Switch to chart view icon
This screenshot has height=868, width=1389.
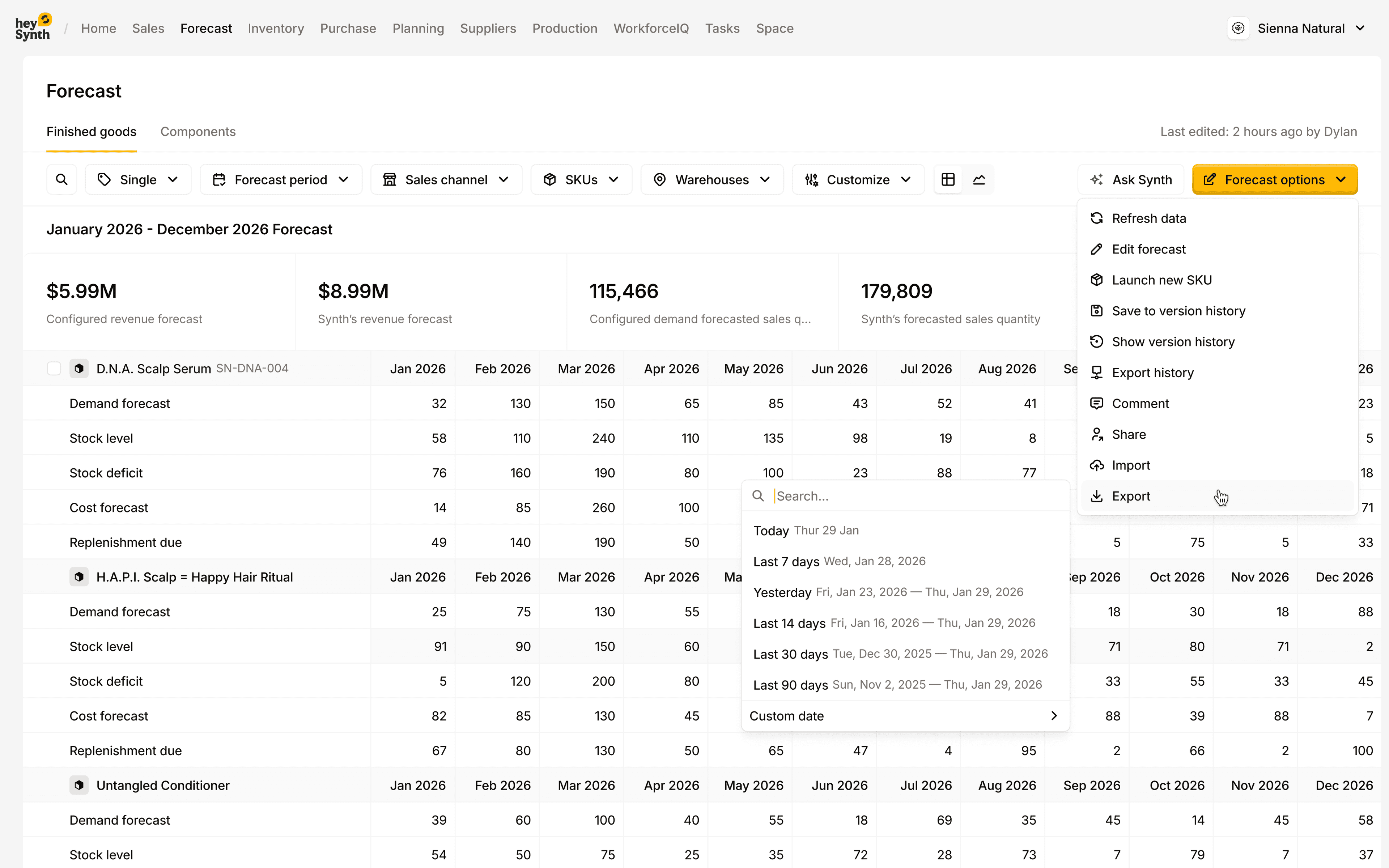coord(979,180)
